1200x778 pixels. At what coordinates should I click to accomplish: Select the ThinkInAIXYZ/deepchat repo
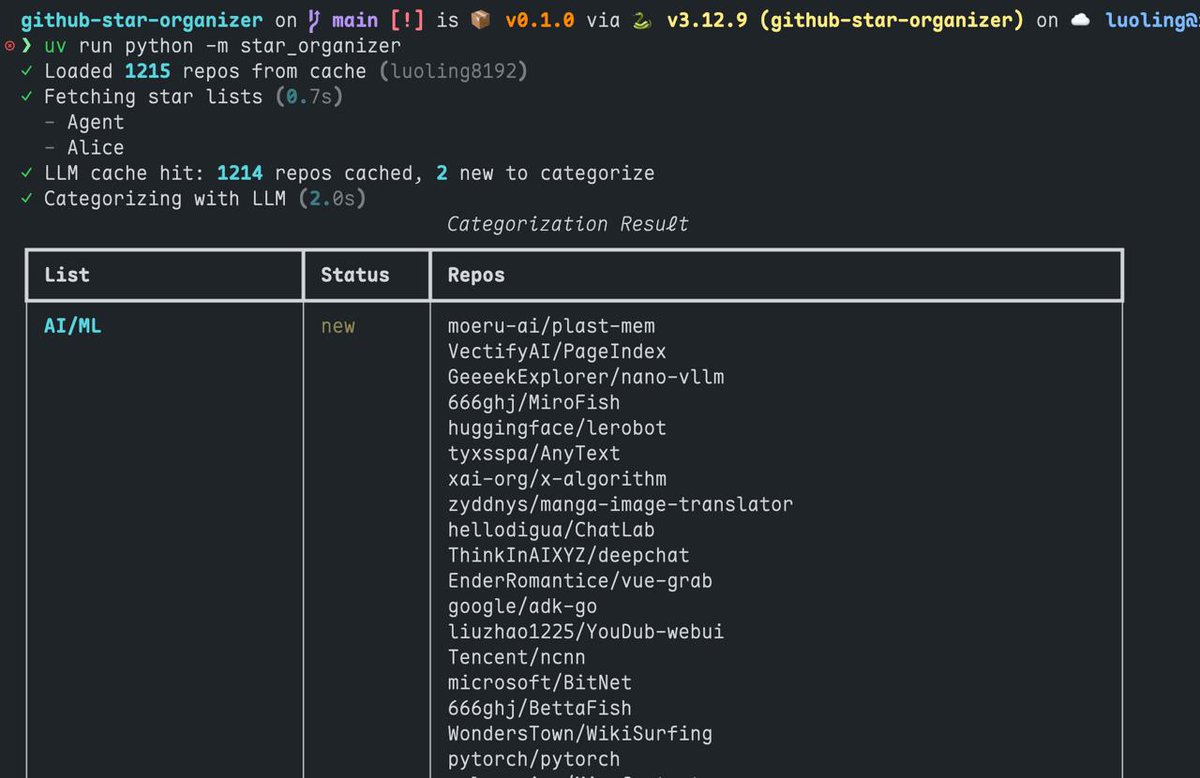click(568, 555)
